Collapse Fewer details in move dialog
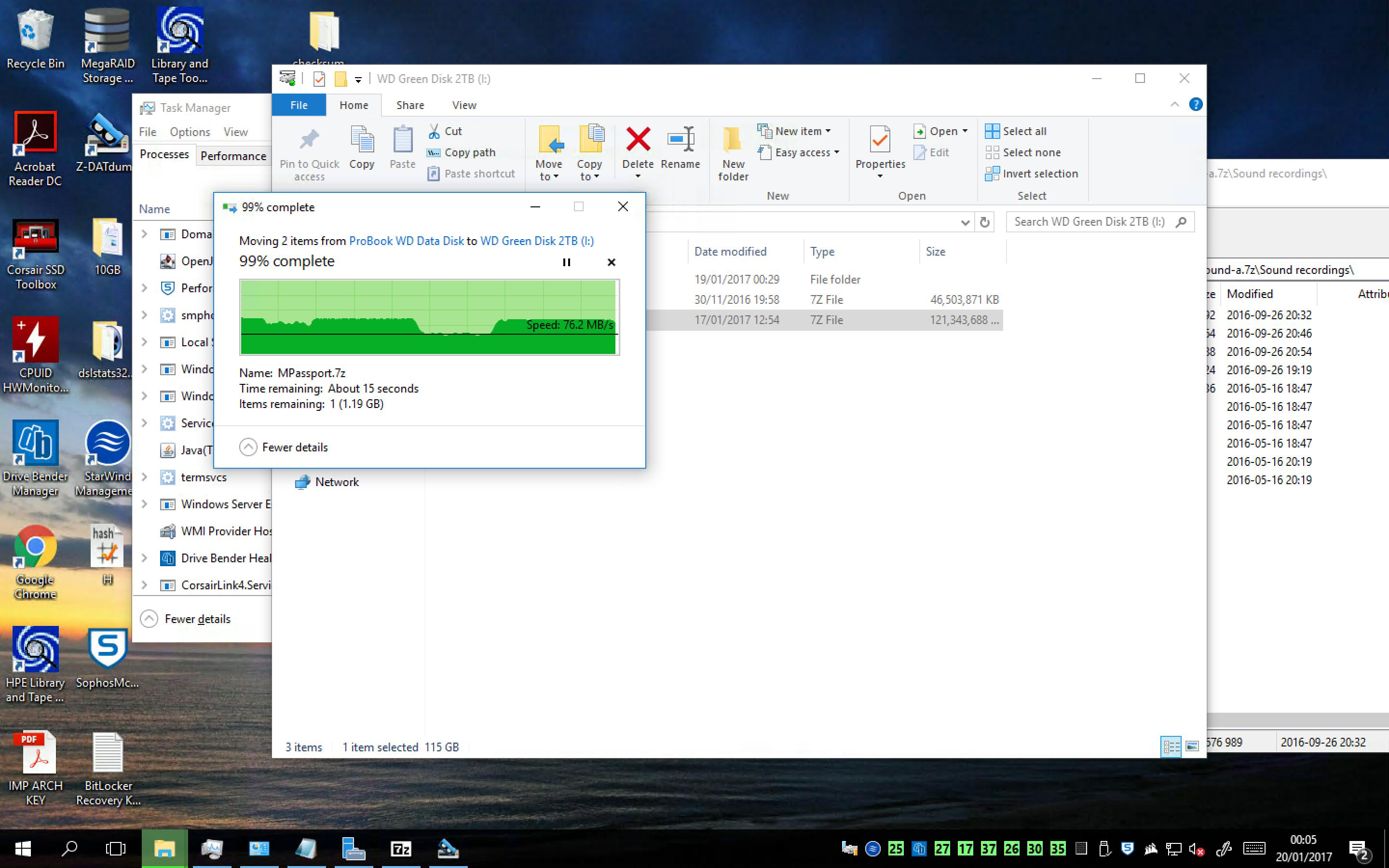Viewport: 1389px width, 868px height. 284,447
